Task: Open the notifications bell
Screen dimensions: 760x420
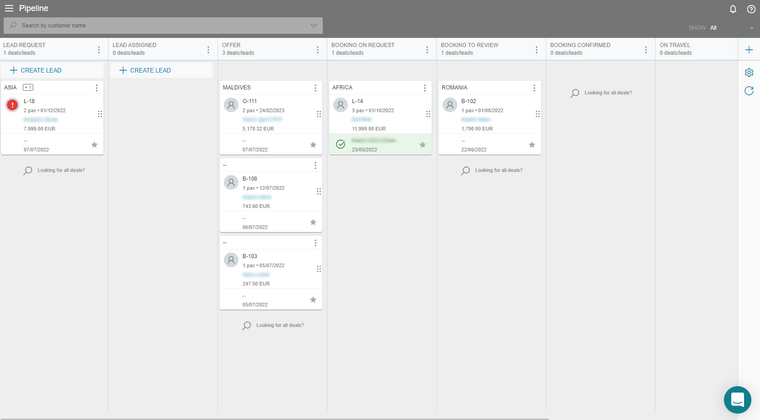Action: pyautogui.click(x=733, y=9)
